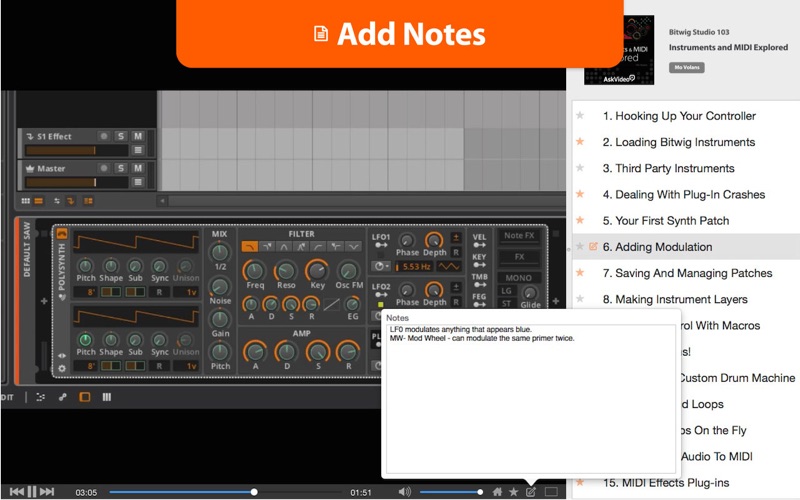Click Instruments and MIDI Explored title
800x500 pixels.
[x=728, y=47]
